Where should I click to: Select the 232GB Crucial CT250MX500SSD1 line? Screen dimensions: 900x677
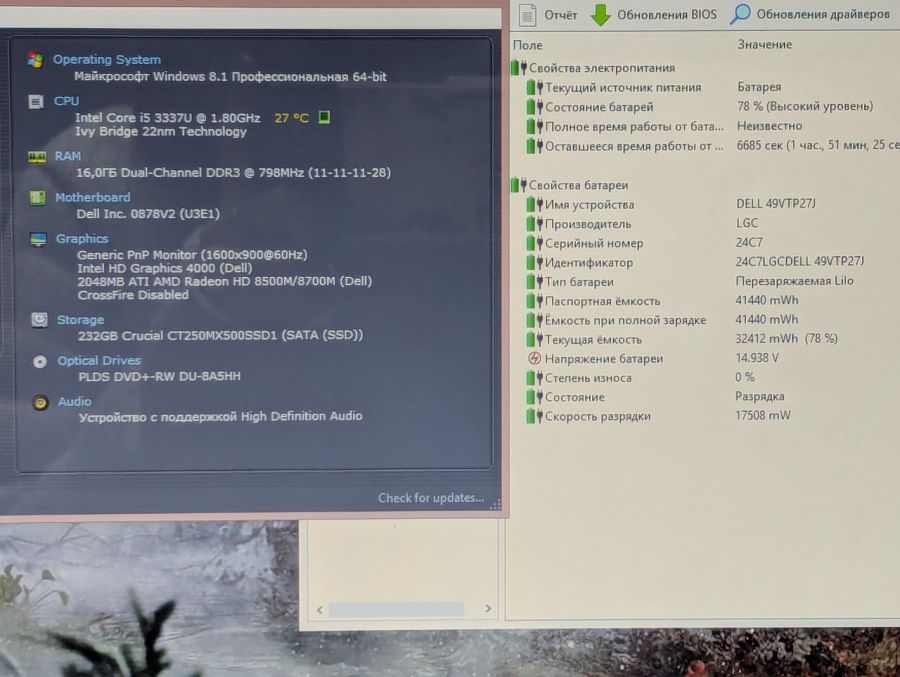tap(220, 335)
